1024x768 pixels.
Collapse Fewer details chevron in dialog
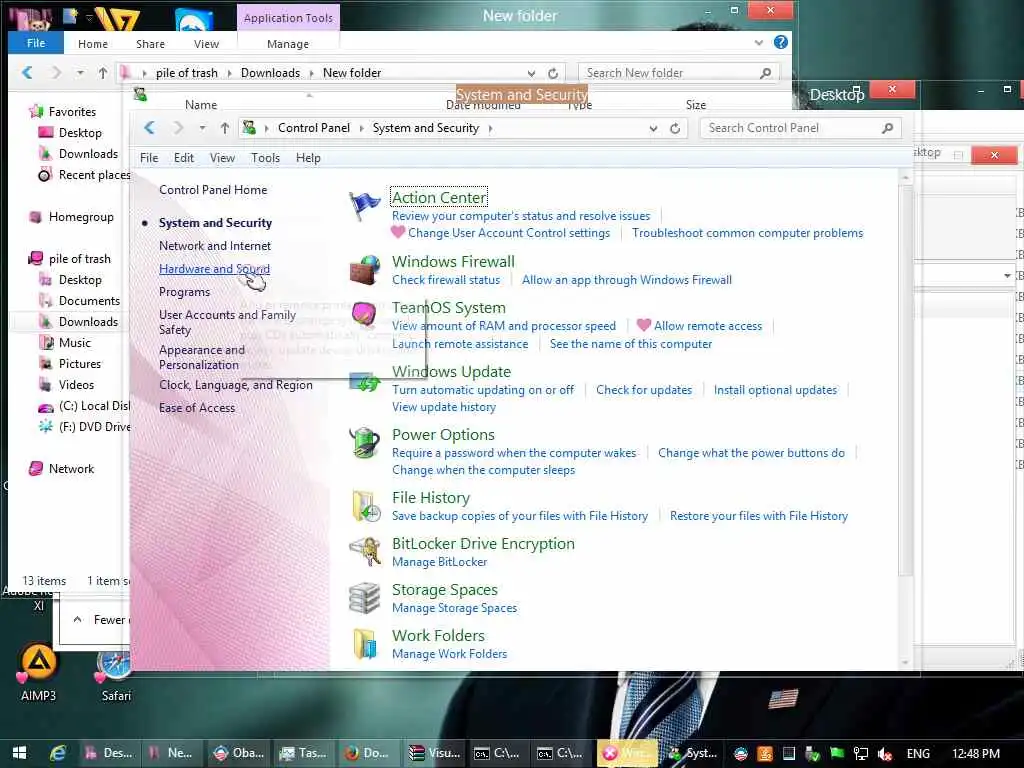click(78, 619)
